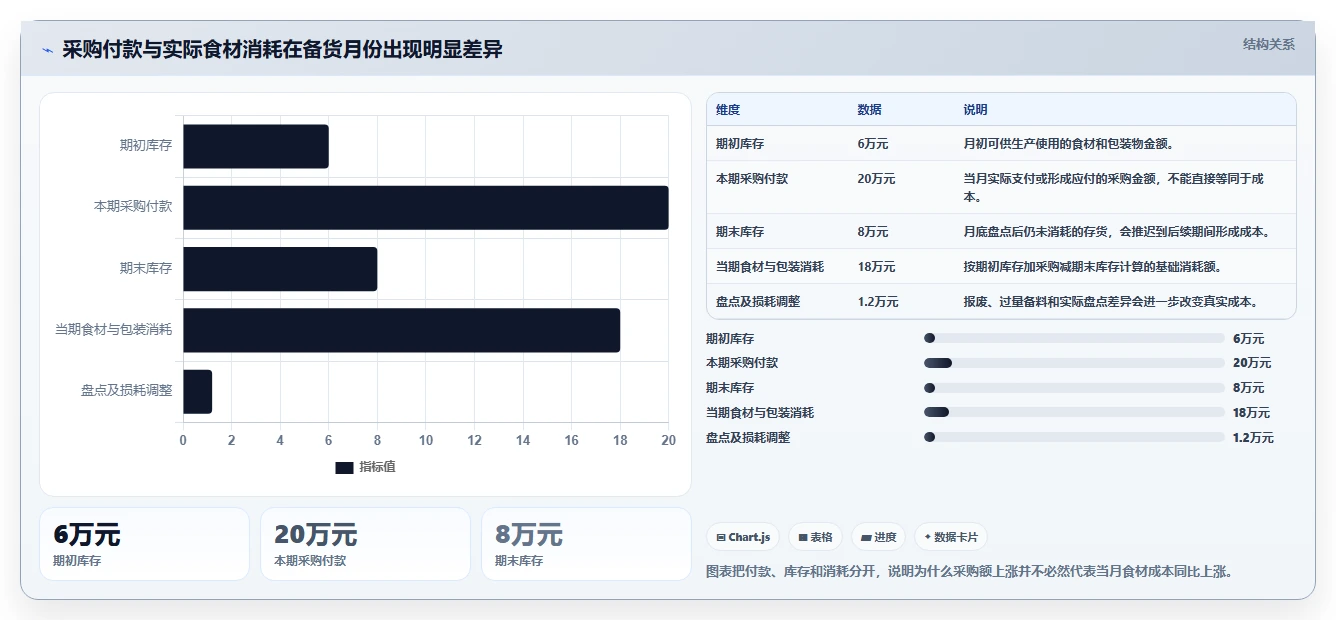
Task: Click the 当期食材与包装消耗 y-axis label
Action: [114, 330]
